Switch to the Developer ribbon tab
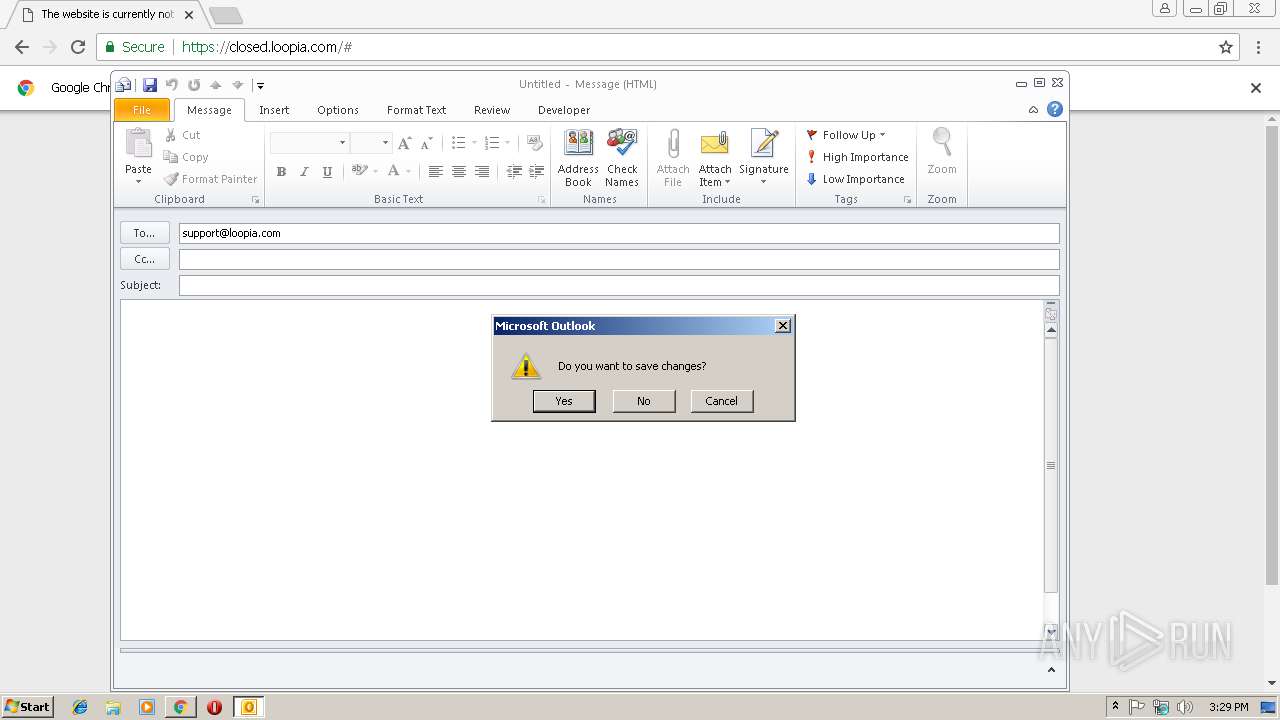1280x720 pixels. [564, 110]
